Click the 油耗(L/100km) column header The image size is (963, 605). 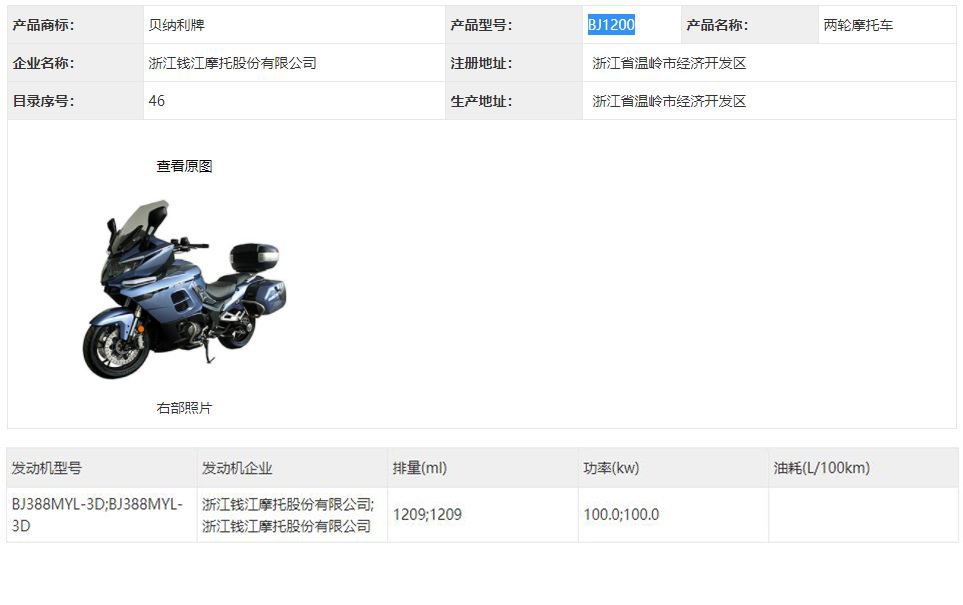pos(821,468)
